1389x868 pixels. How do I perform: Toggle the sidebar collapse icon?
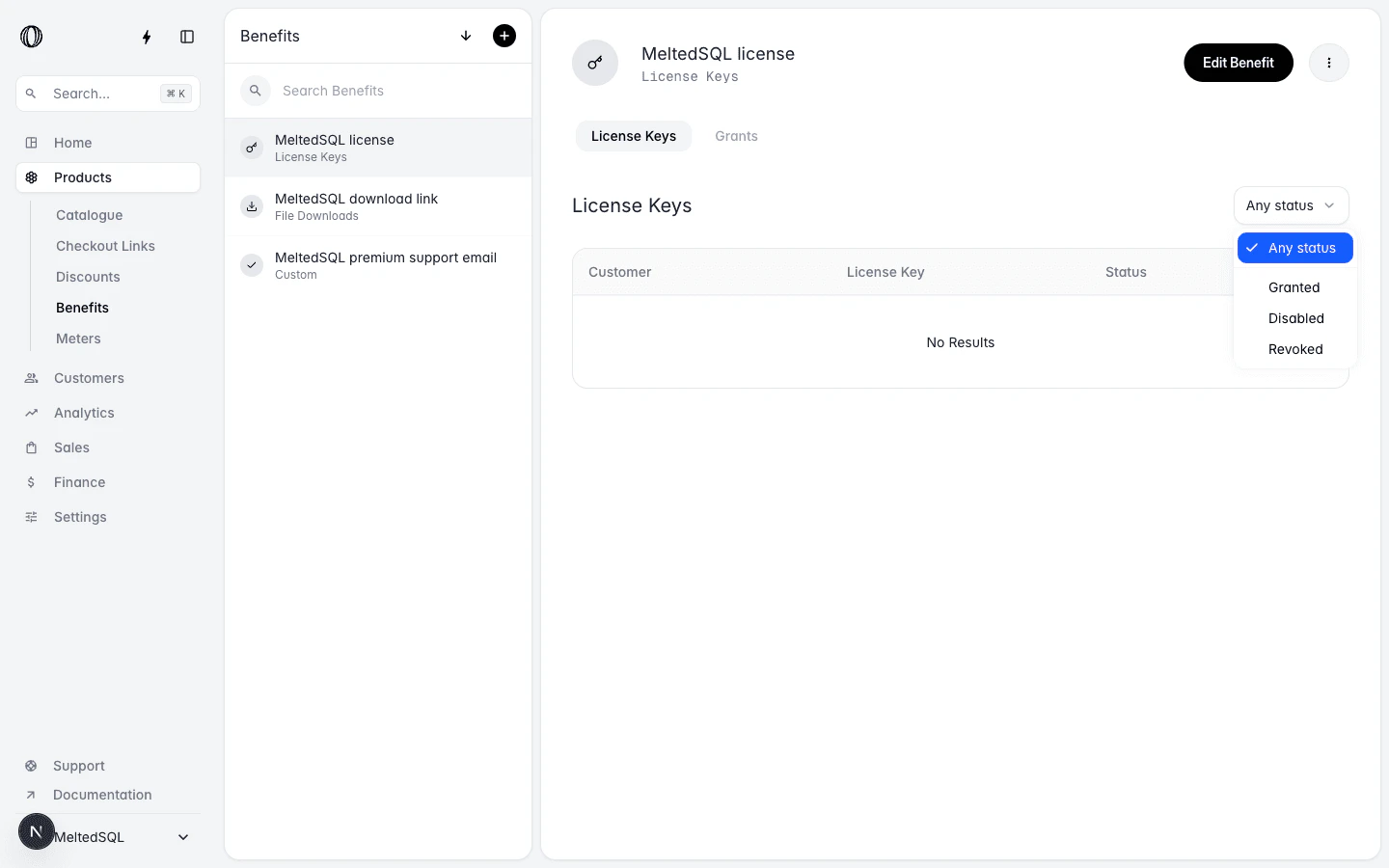[187, 37]
